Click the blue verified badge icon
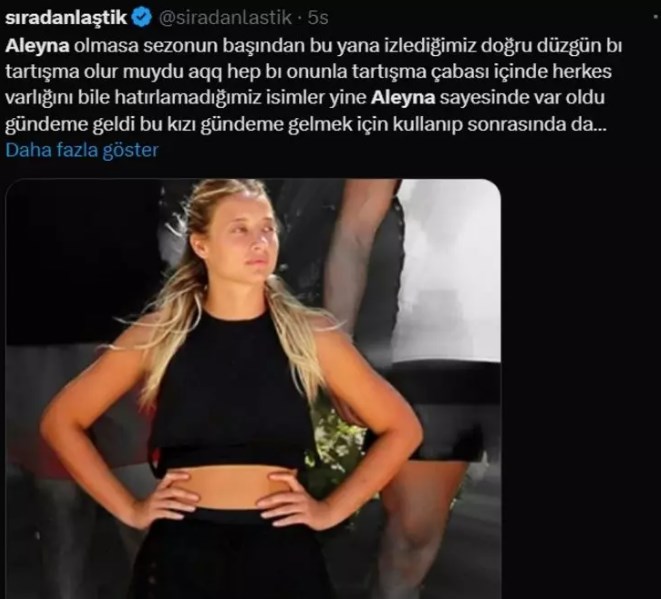The image size is (661, 599). tap(142, 18)
